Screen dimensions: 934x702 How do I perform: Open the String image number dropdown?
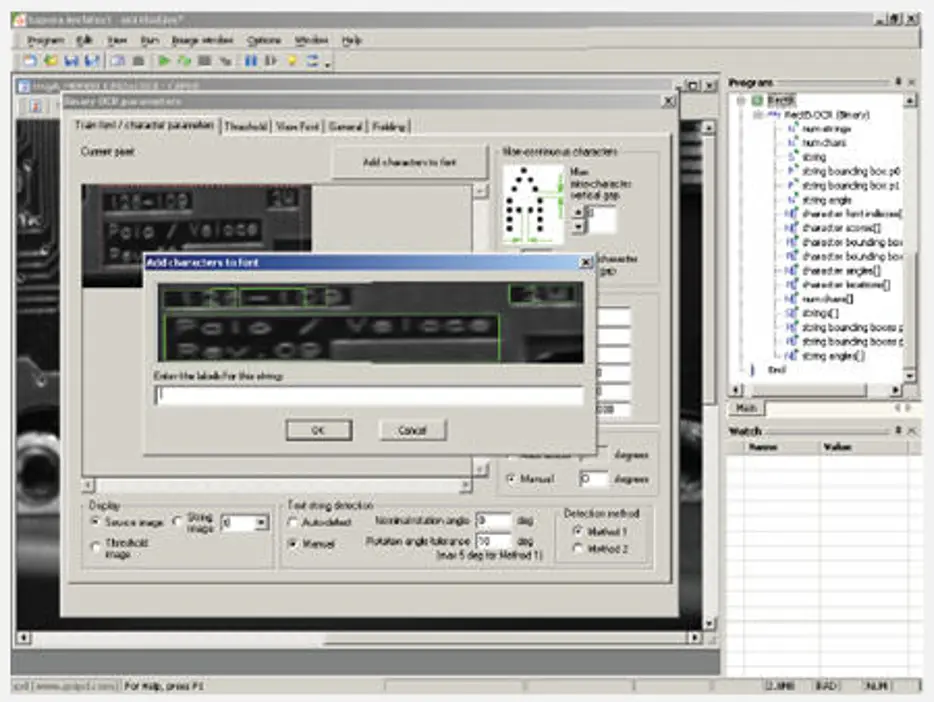tap(261, 523)
